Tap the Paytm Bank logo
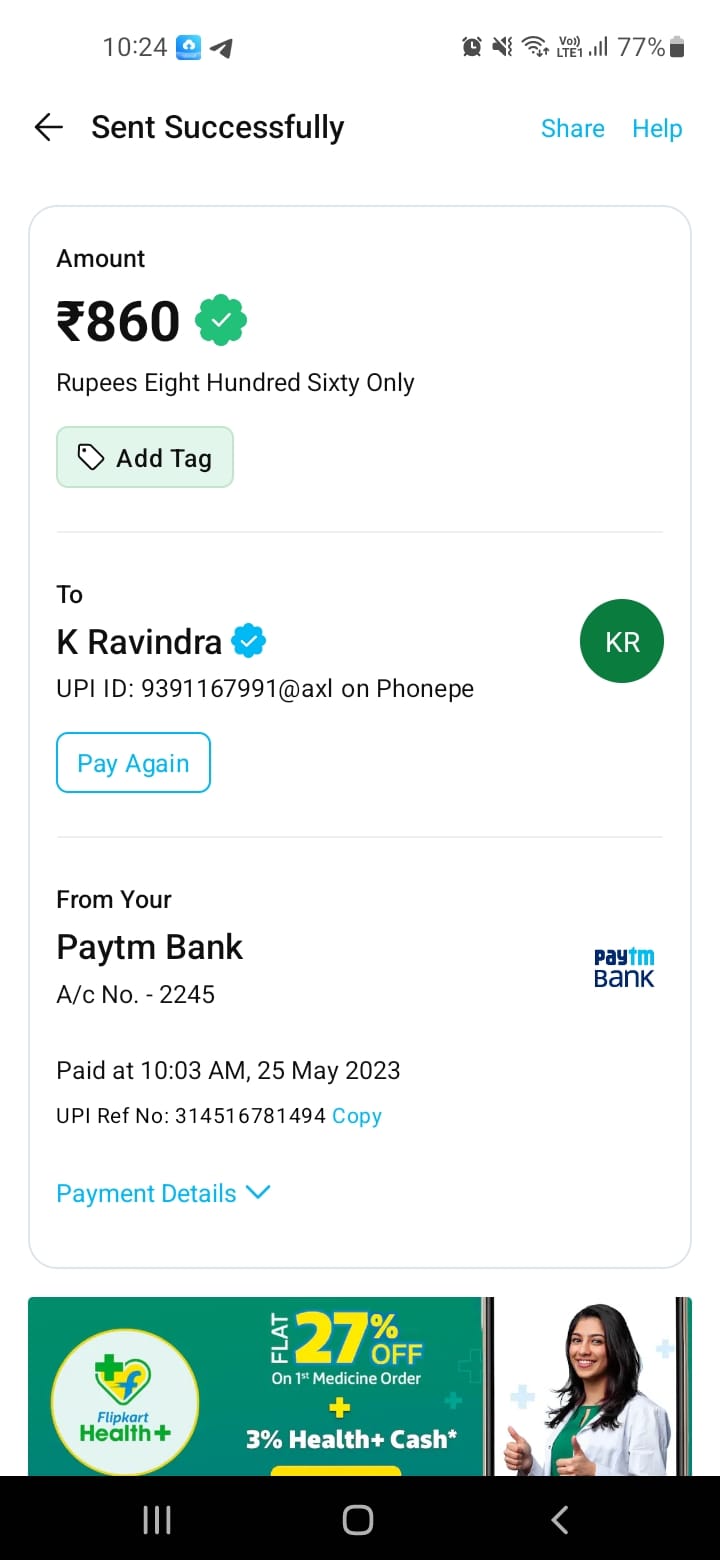This screenshot has height=1560, width=720. [624, 968]
